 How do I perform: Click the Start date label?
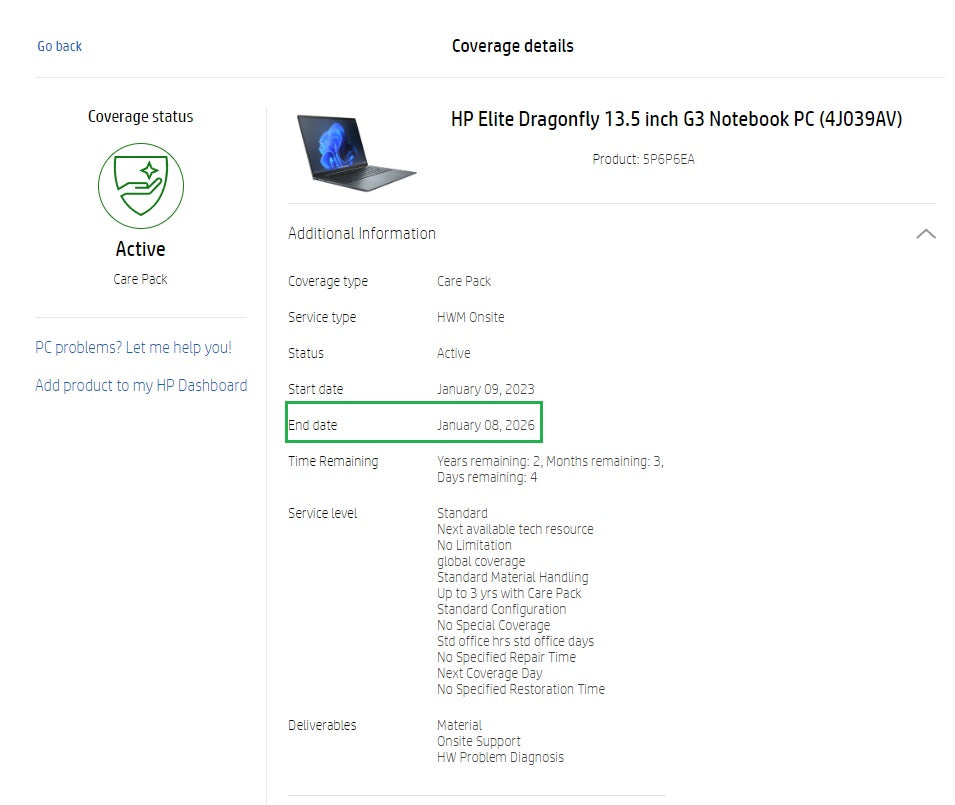click(x=315, y=389)
